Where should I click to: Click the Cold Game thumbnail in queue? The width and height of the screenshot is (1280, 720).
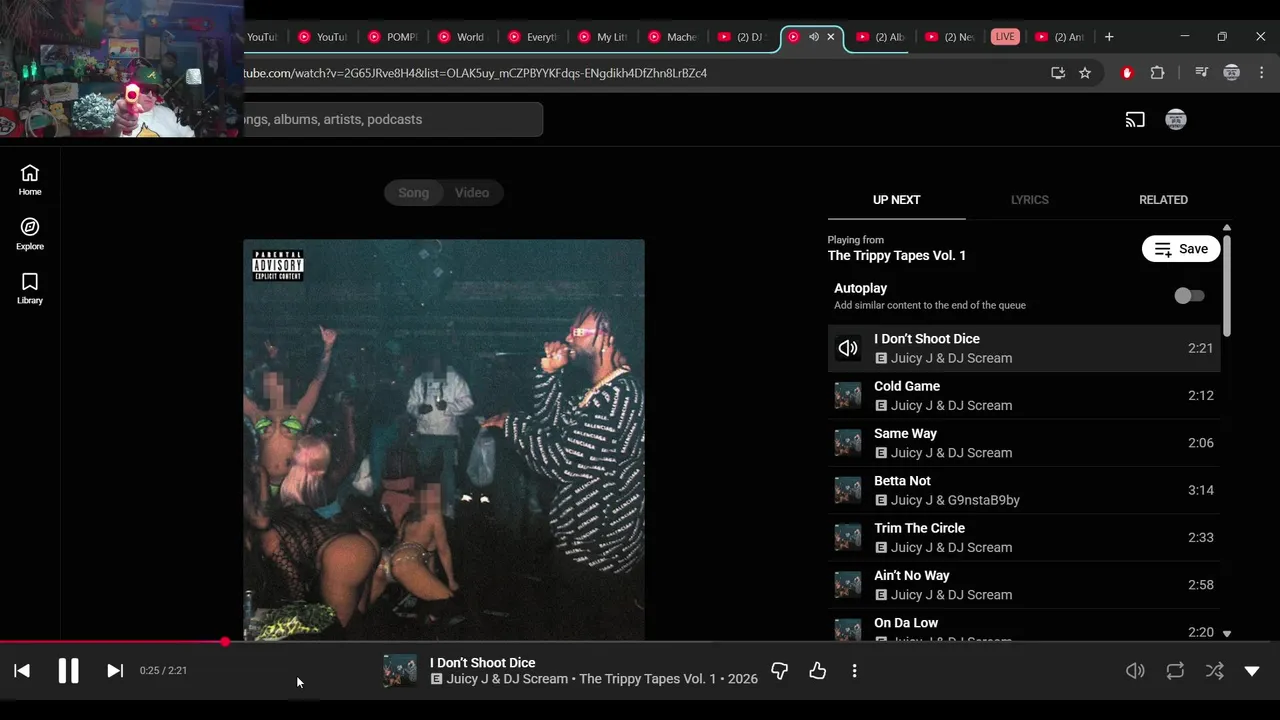tap(848, 395)
